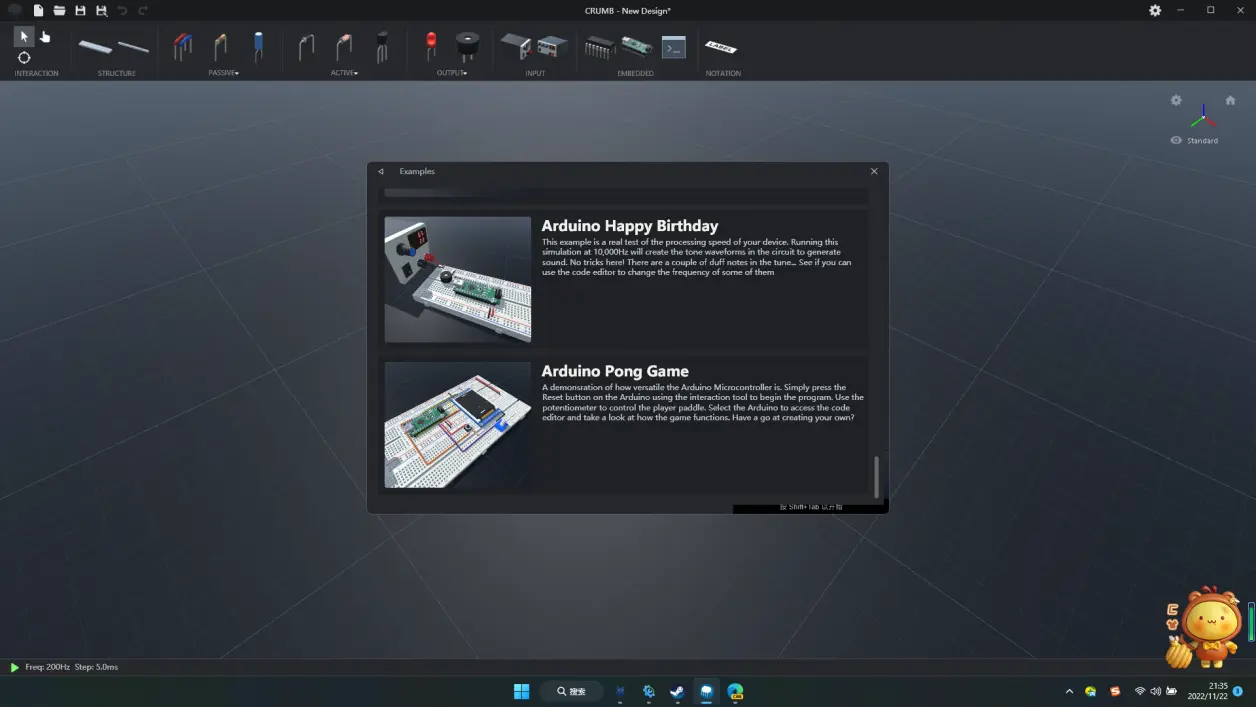Select the arrow selection tool

[x=24, y=36]
